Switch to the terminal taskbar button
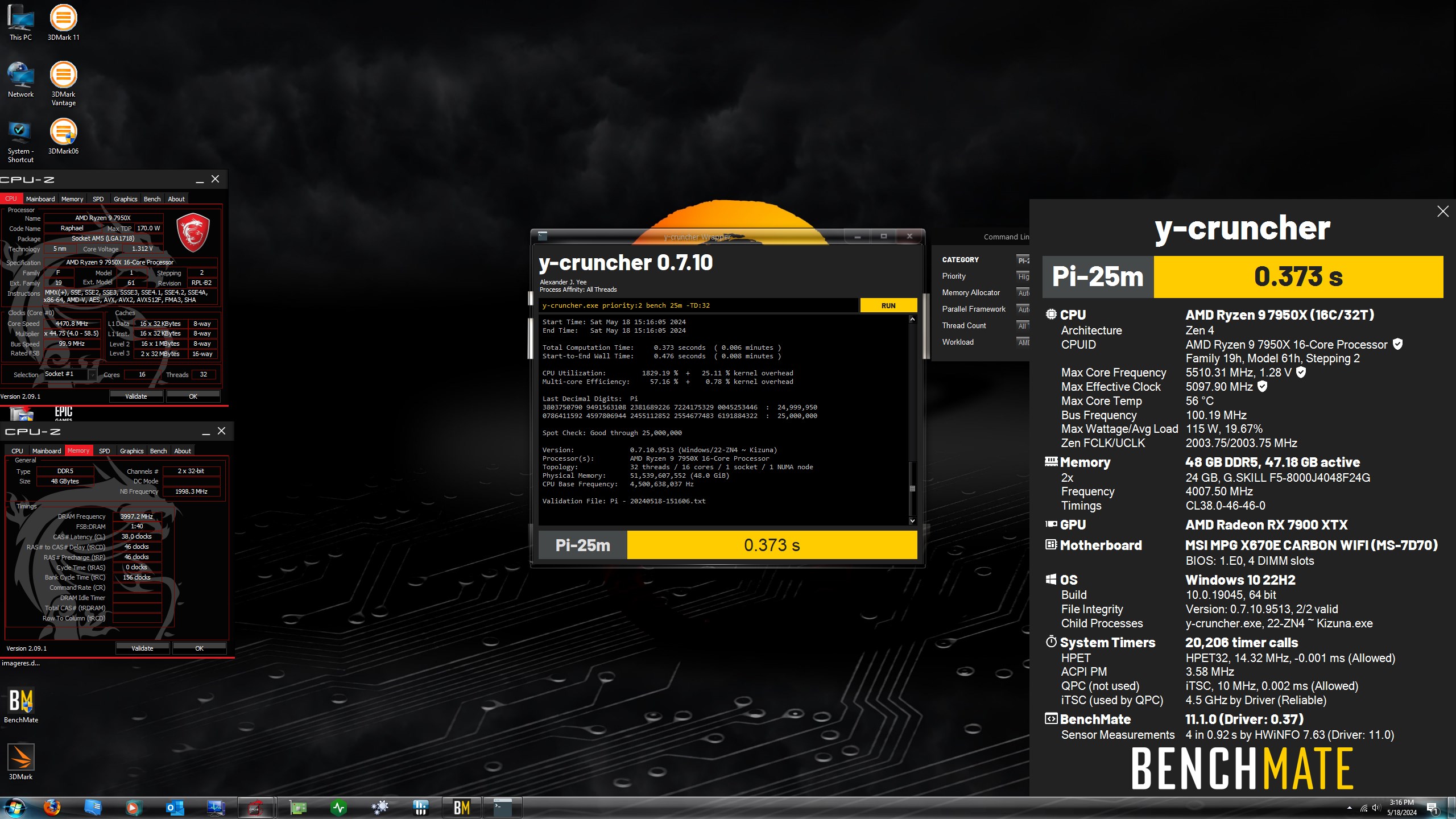 (x=503, y=808)
